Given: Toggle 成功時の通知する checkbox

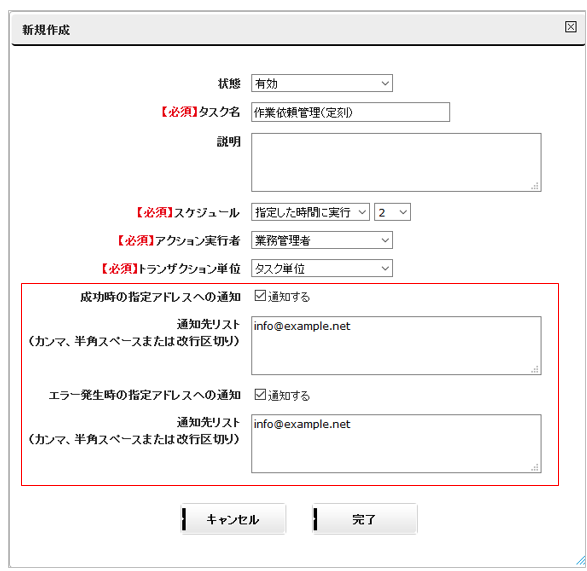Looking at the screenshot, I should click(x=260, y=296).
